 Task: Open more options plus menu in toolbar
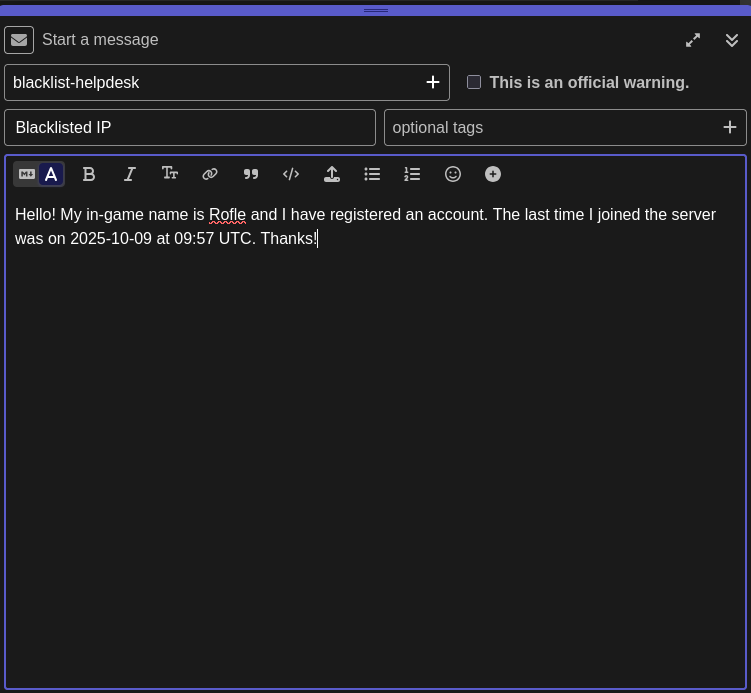[x=493, y=174]
